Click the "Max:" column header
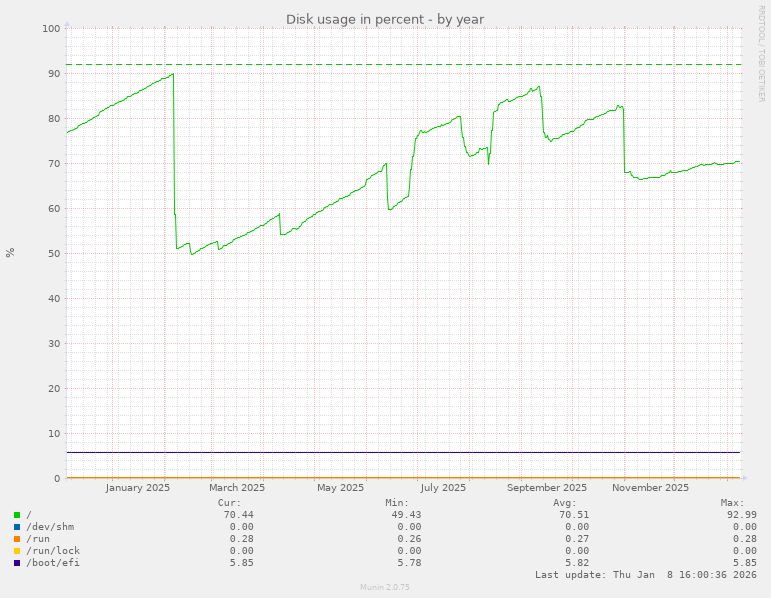This screenshot has width=771, height=598. pyautogui.click(x=733, y=503)
